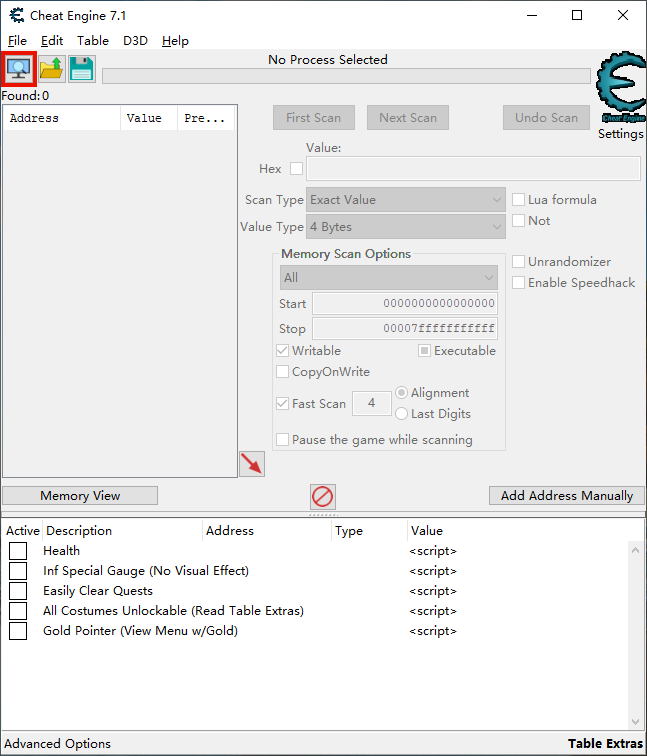
Task: Open the Value Type dropdown
Action: coord(405,227)
